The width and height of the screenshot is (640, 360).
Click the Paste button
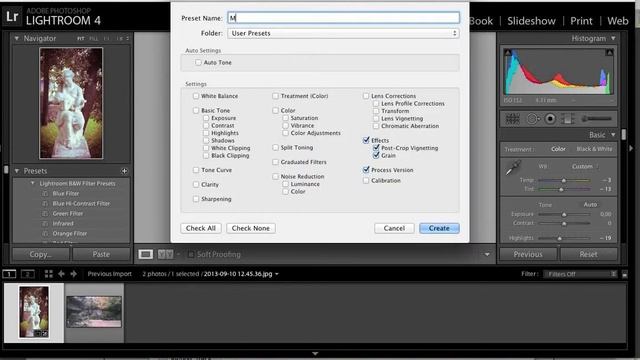(x=101, y=254)
